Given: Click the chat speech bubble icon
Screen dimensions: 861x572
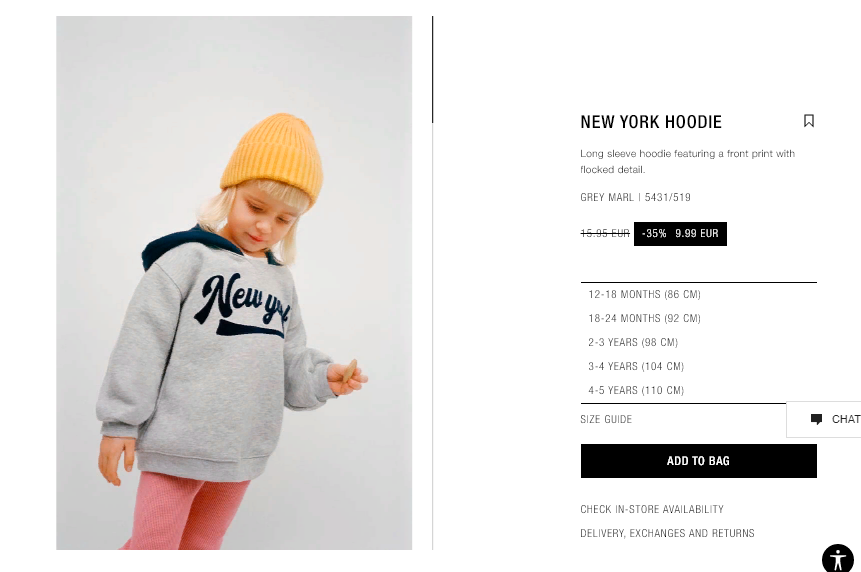Looking at the screenshot, I should 817,419.
